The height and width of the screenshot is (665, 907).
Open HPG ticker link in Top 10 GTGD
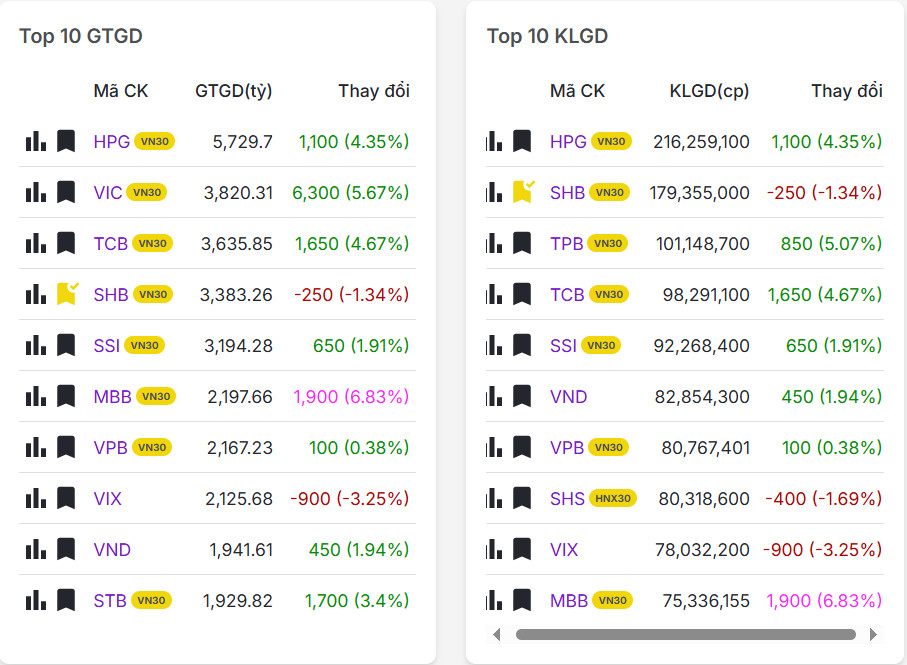112,142
